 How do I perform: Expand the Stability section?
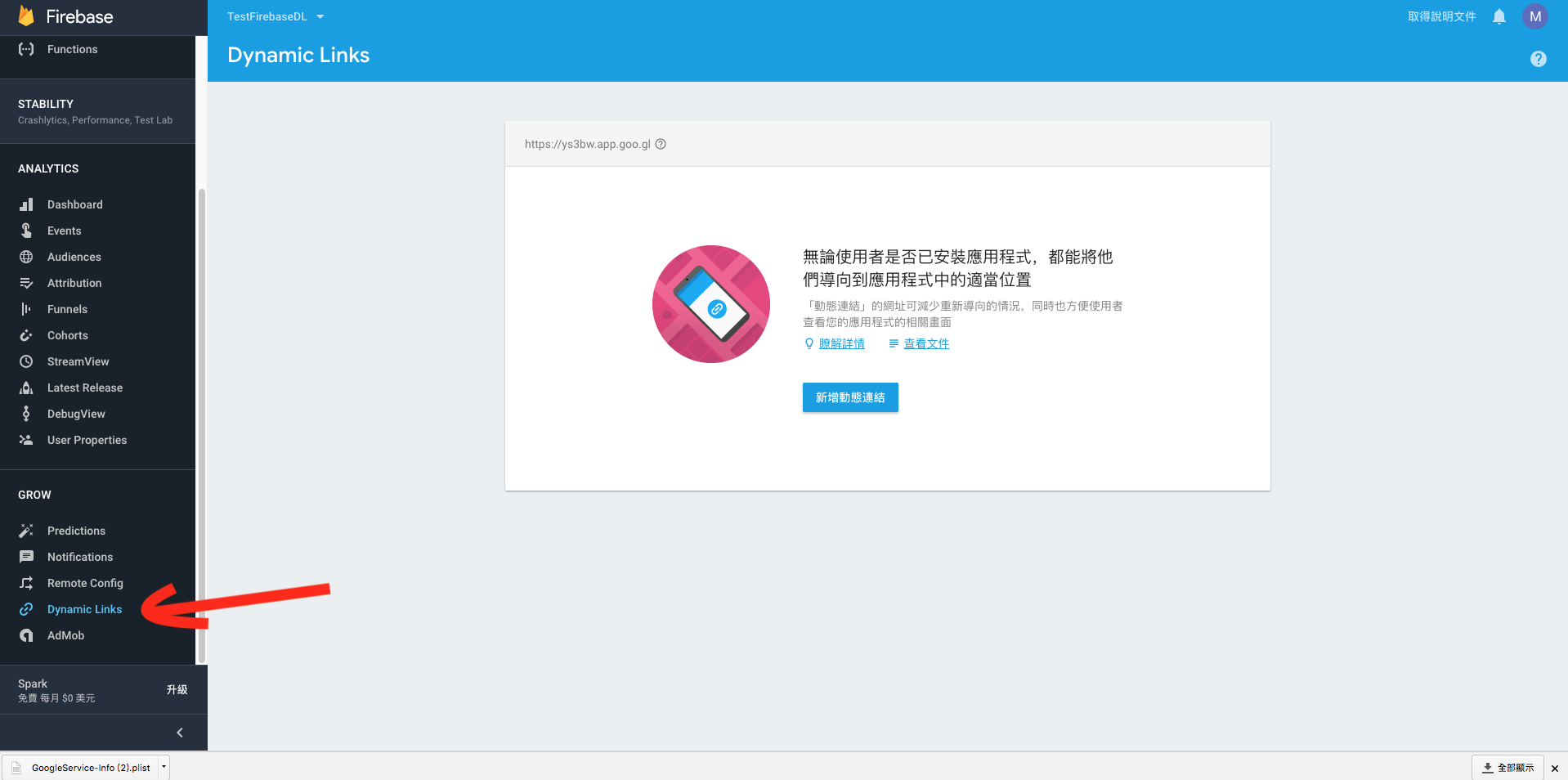(98, 111)
